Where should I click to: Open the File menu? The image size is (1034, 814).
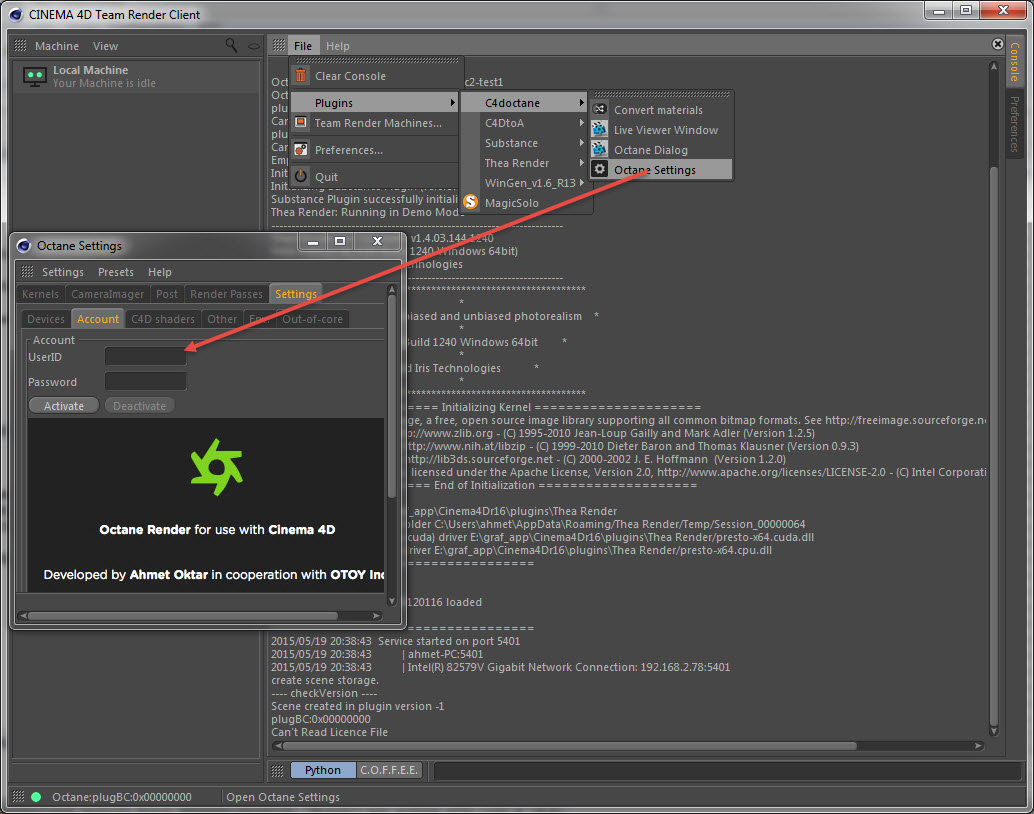[303, 46]
